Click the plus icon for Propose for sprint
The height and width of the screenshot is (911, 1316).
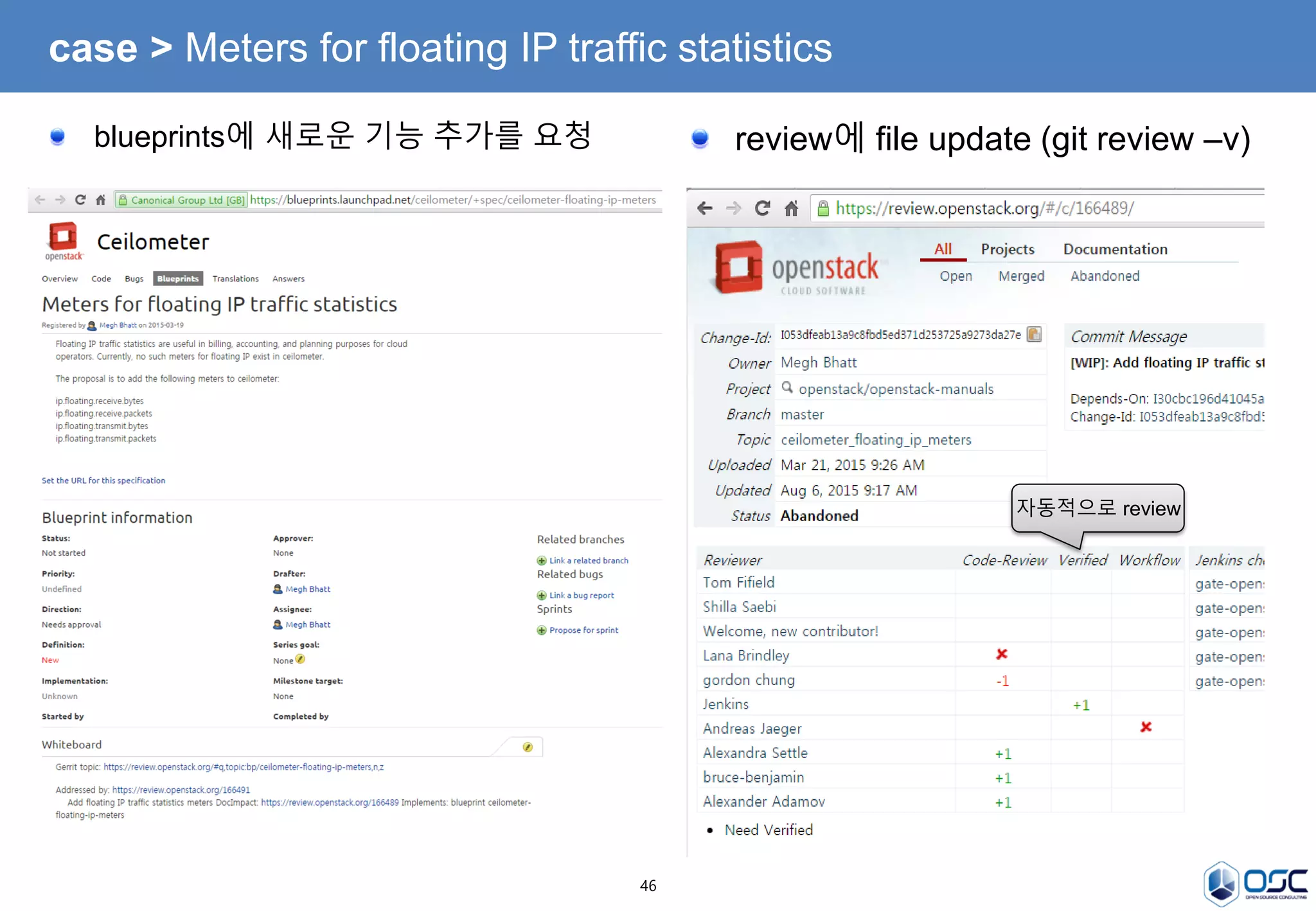[542, 630]
